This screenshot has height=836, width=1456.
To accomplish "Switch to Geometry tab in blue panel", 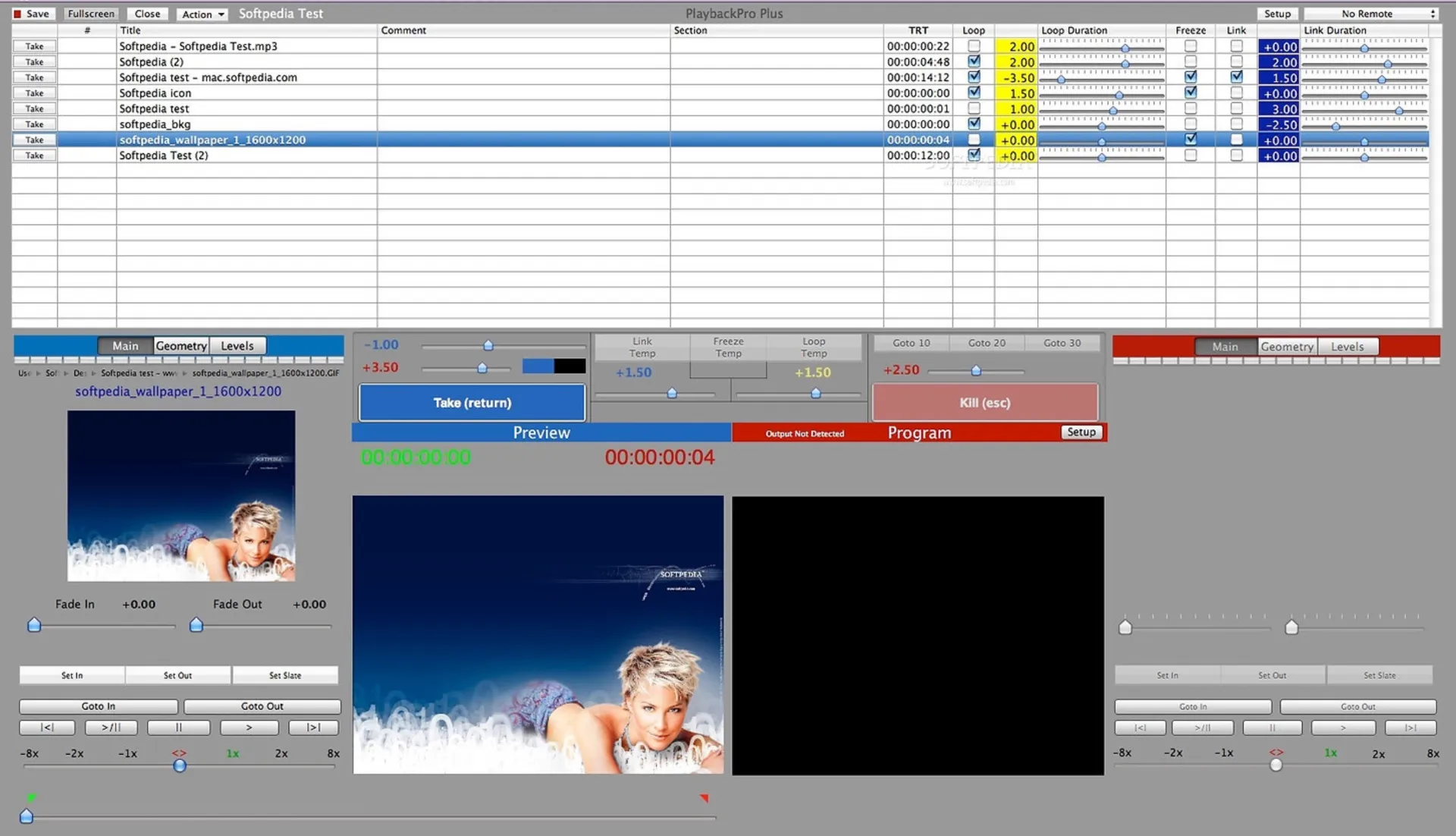I will pyautogui.click(x=181, y=346).
